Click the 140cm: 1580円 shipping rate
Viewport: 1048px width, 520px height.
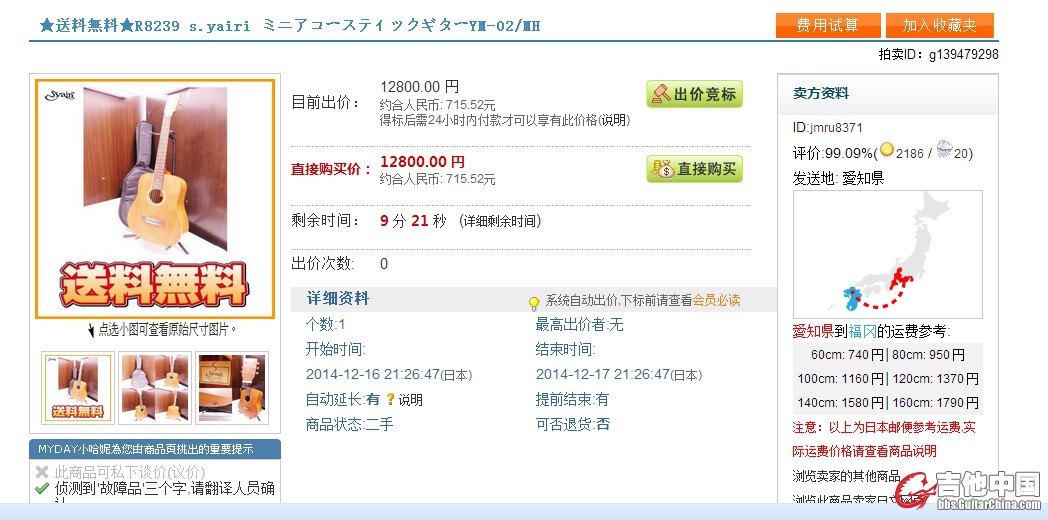click(x=841, y=403)
